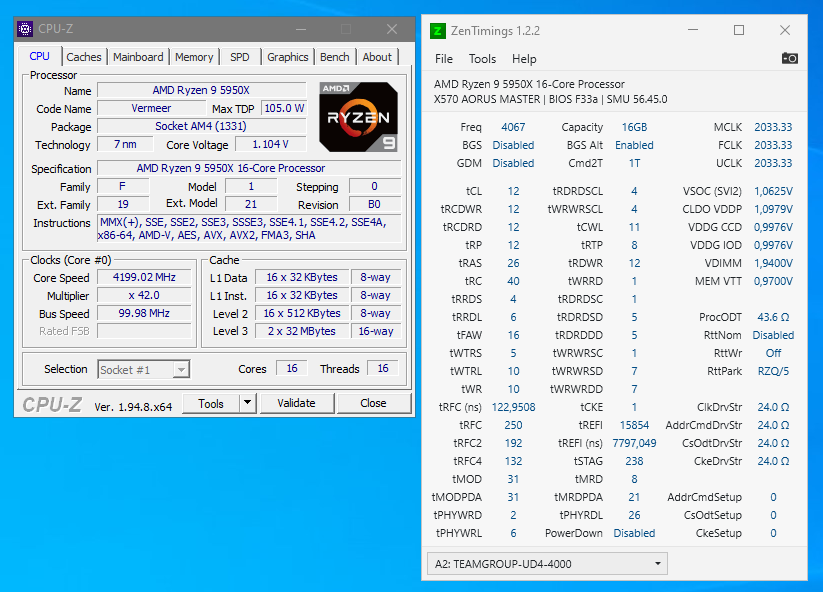Click the AMD Ryzen 9 logo image

[x=358, y=117]
